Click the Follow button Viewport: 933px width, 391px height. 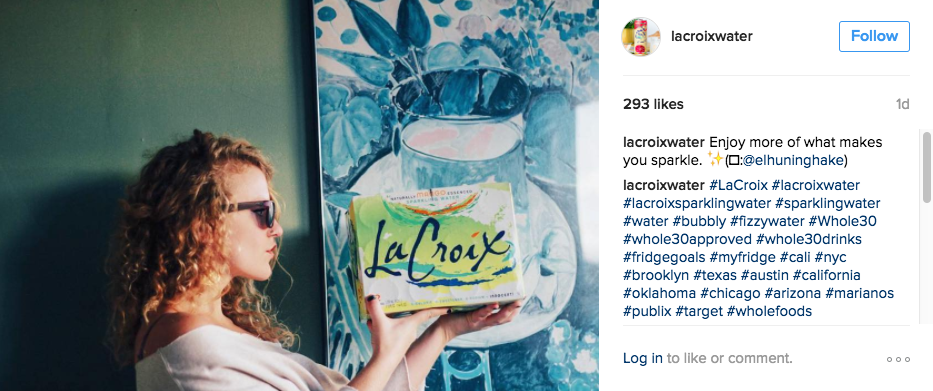(x=874, y=36)
